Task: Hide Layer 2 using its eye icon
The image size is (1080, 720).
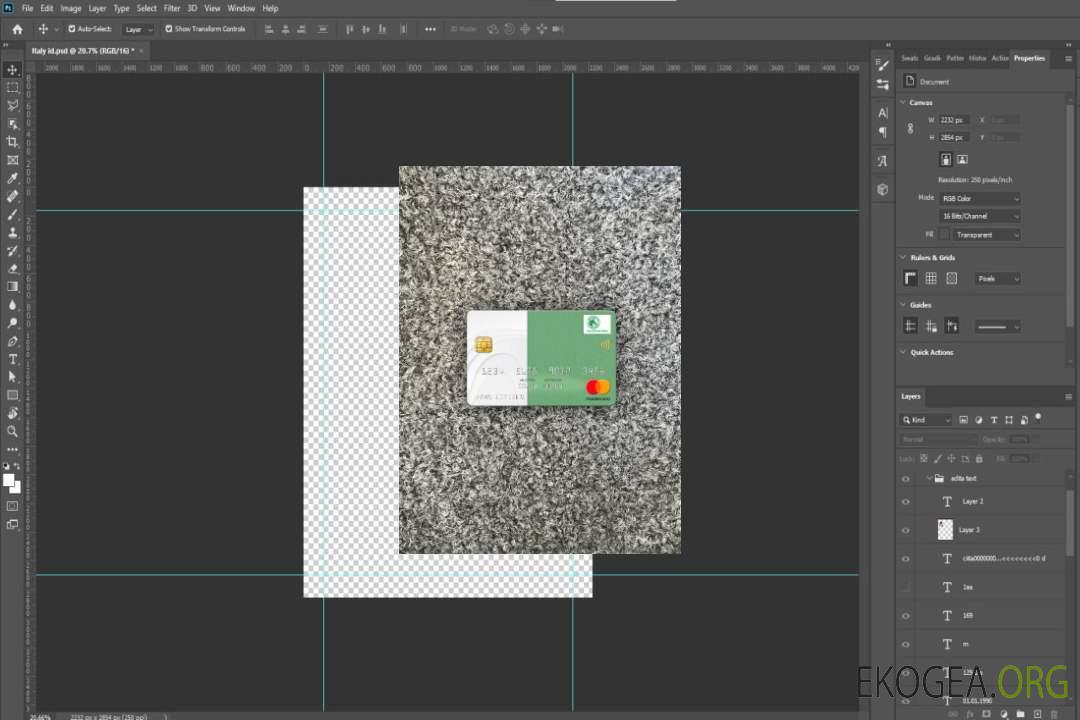Action: [906, 502]
